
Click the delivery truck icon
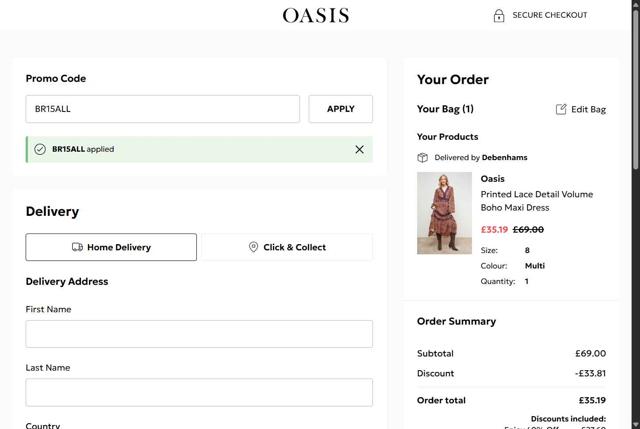pos(78,247)
